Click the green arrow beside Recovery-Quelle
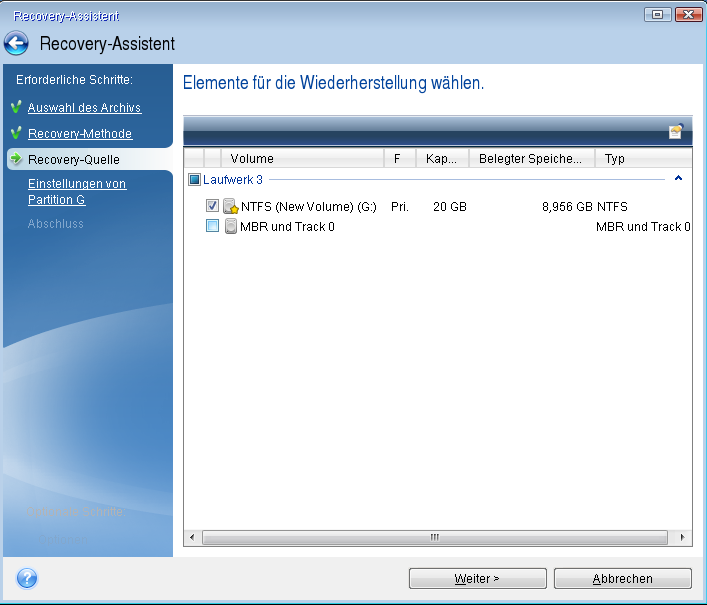This screenshot has height=605, width=707. pyautogui.click(x=16, y=159)
